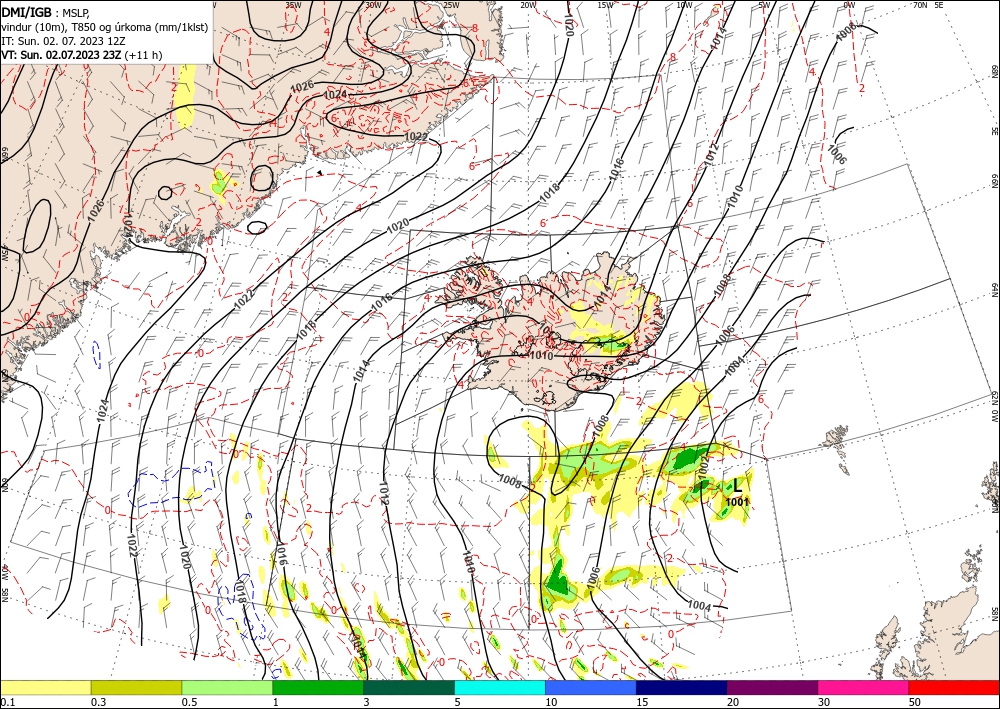The height and width of the screenshot is (709, 1000).
Task: Click the '35W' longitude label at top
Action: tap(293, 5)
